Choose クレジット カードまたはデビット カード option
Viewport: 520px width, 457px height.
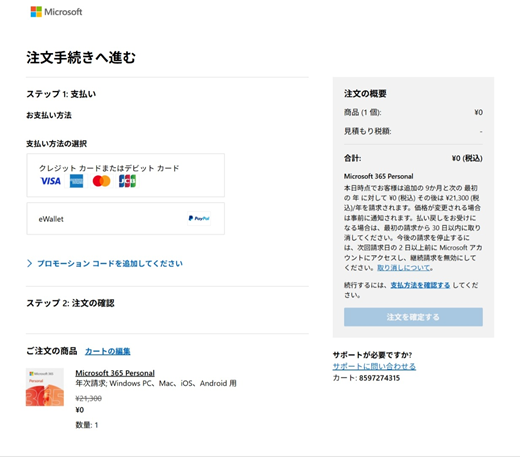[125, 175]
